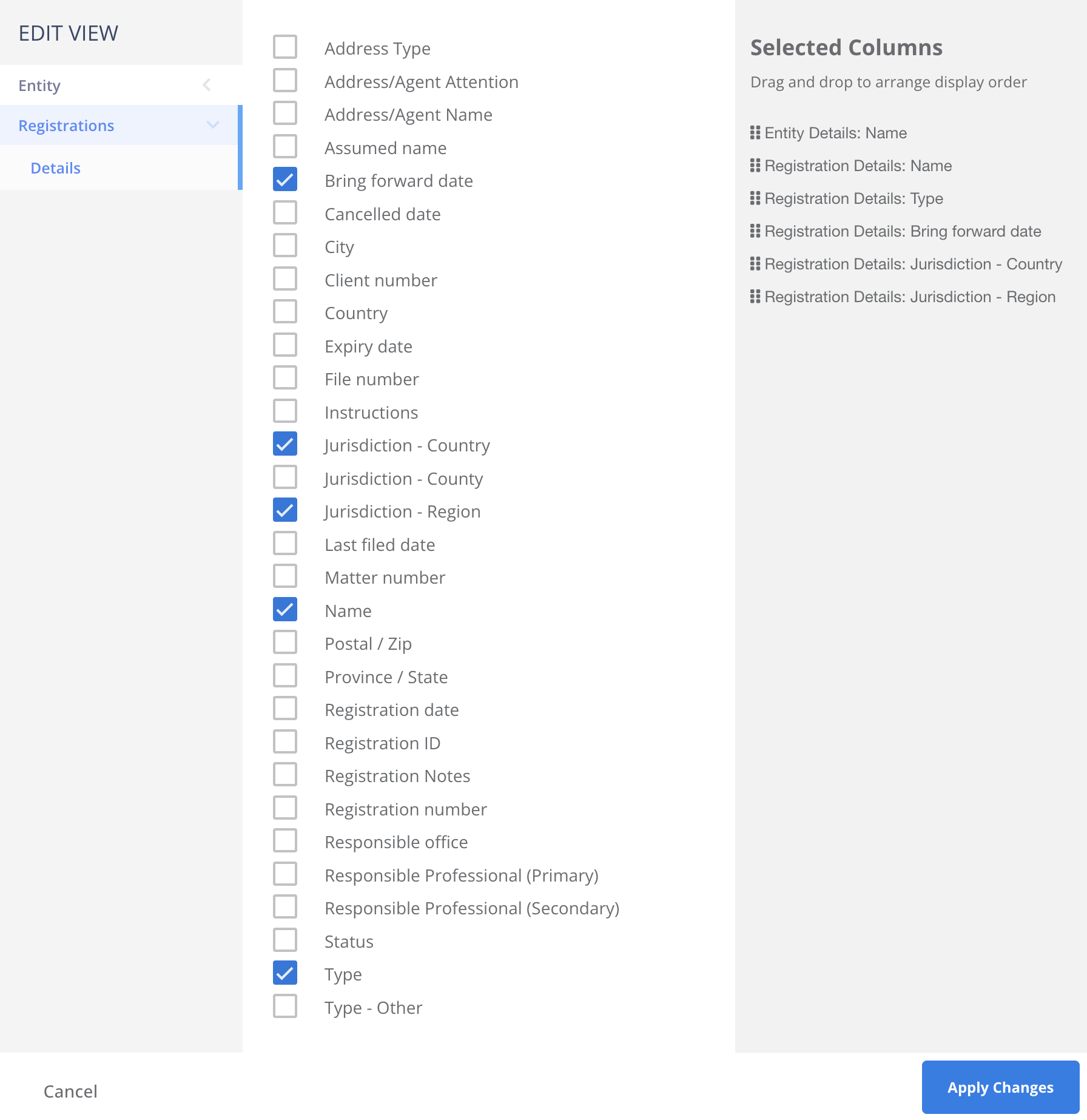Check the Registration number checkbox

(285, 808)
